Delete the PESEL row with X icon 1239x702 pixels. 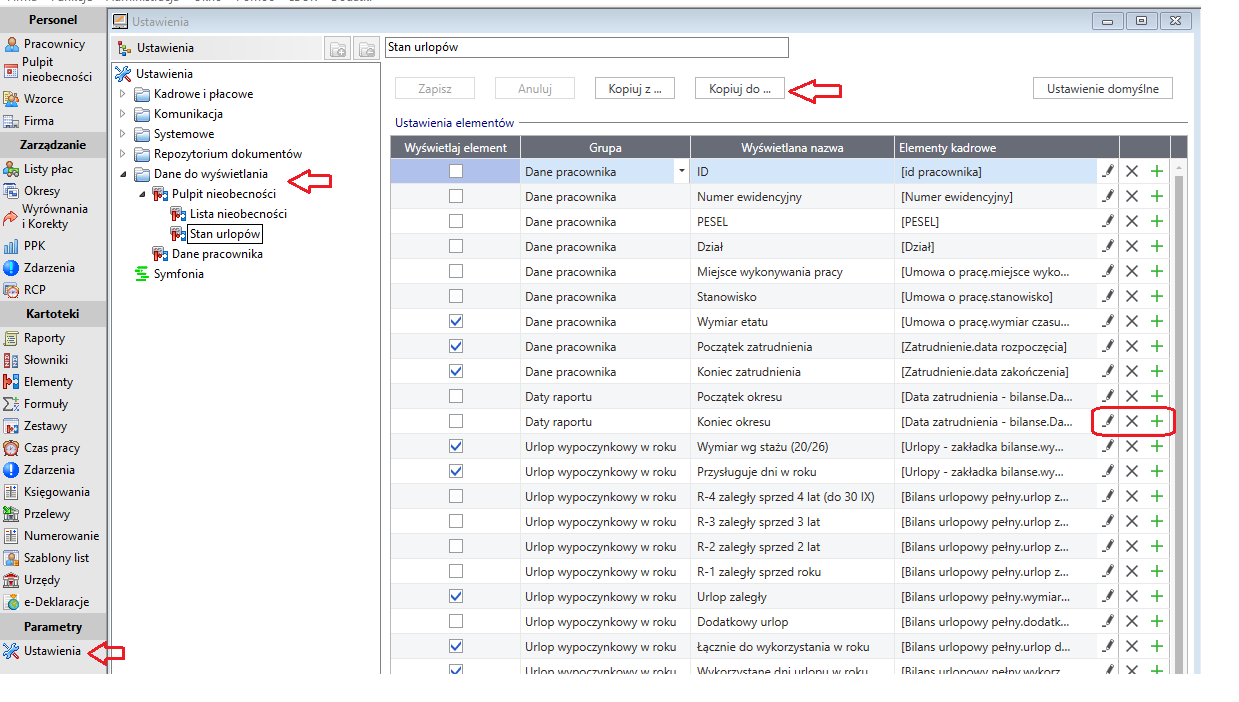(x=1132, y=221)
